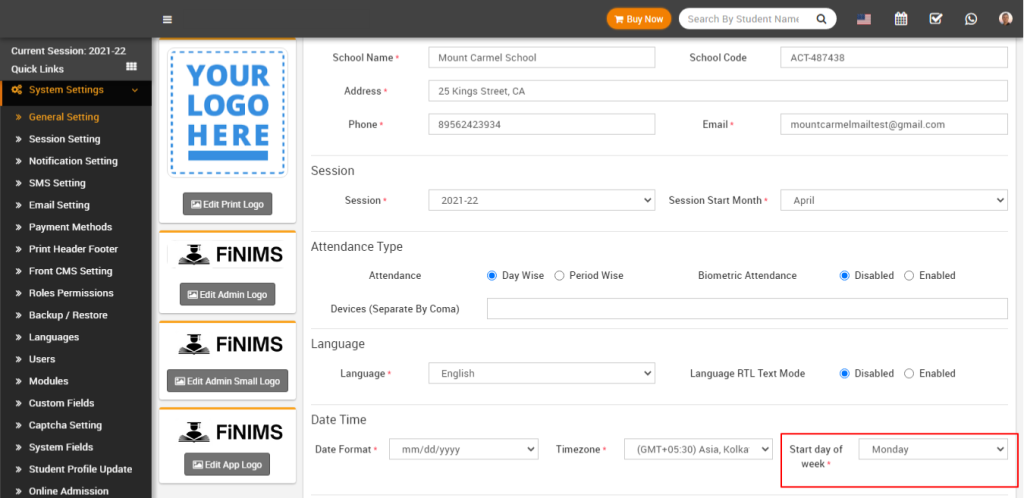This screenshot has width=1024, height=498.
Task: Open the Date Format dropdown
Action: pyautogui.click(x=464, y=449)
